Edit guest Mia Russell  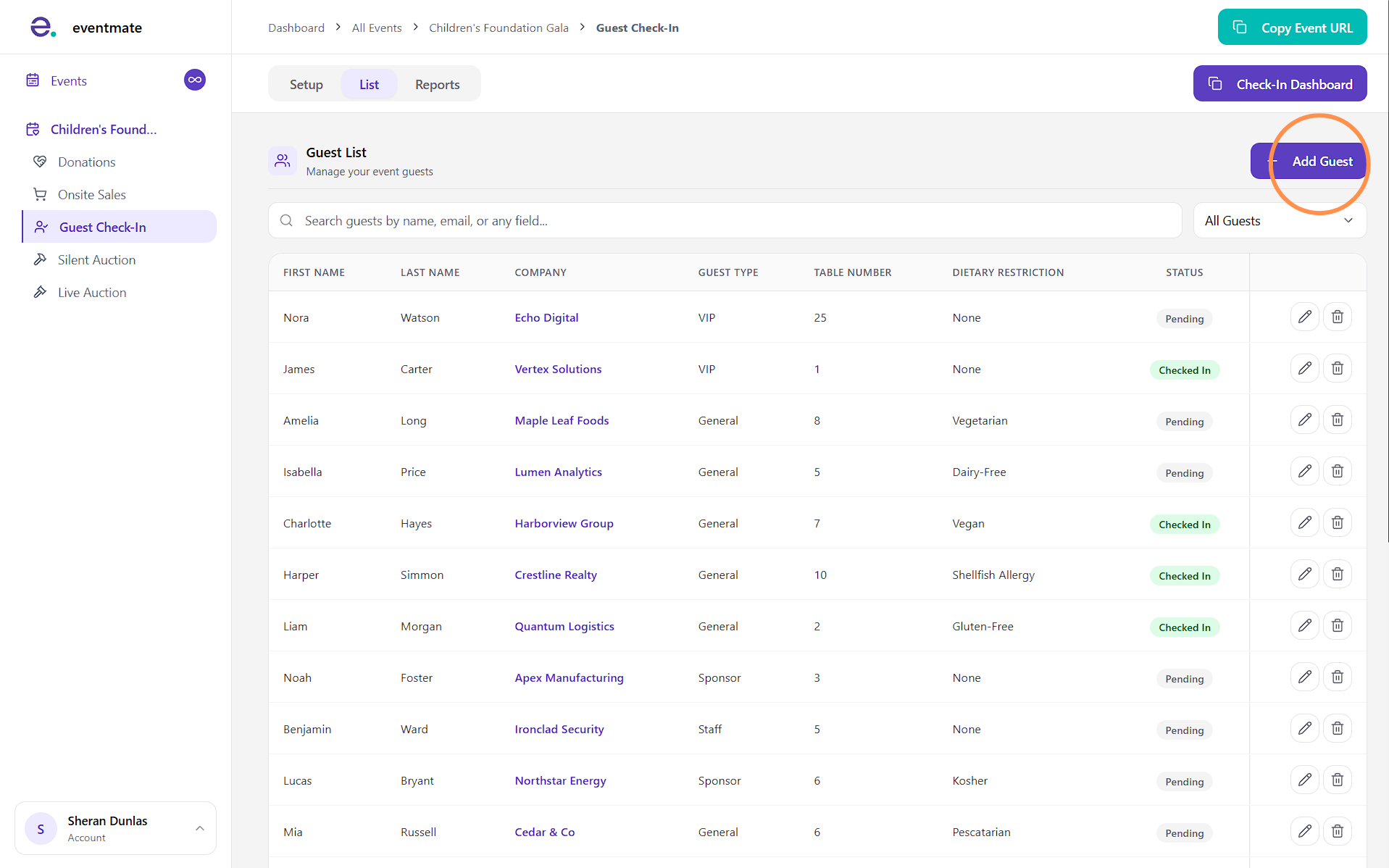coord(1304,831)
